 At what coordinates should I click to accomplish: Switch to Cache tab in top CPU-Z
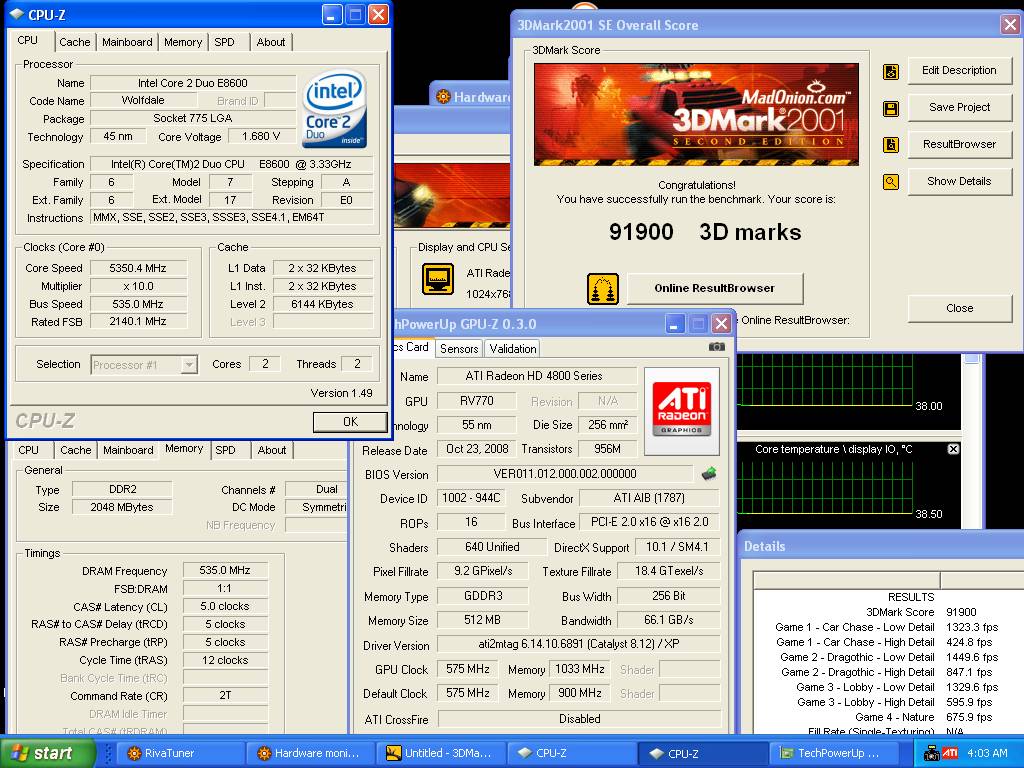(74, 42)
